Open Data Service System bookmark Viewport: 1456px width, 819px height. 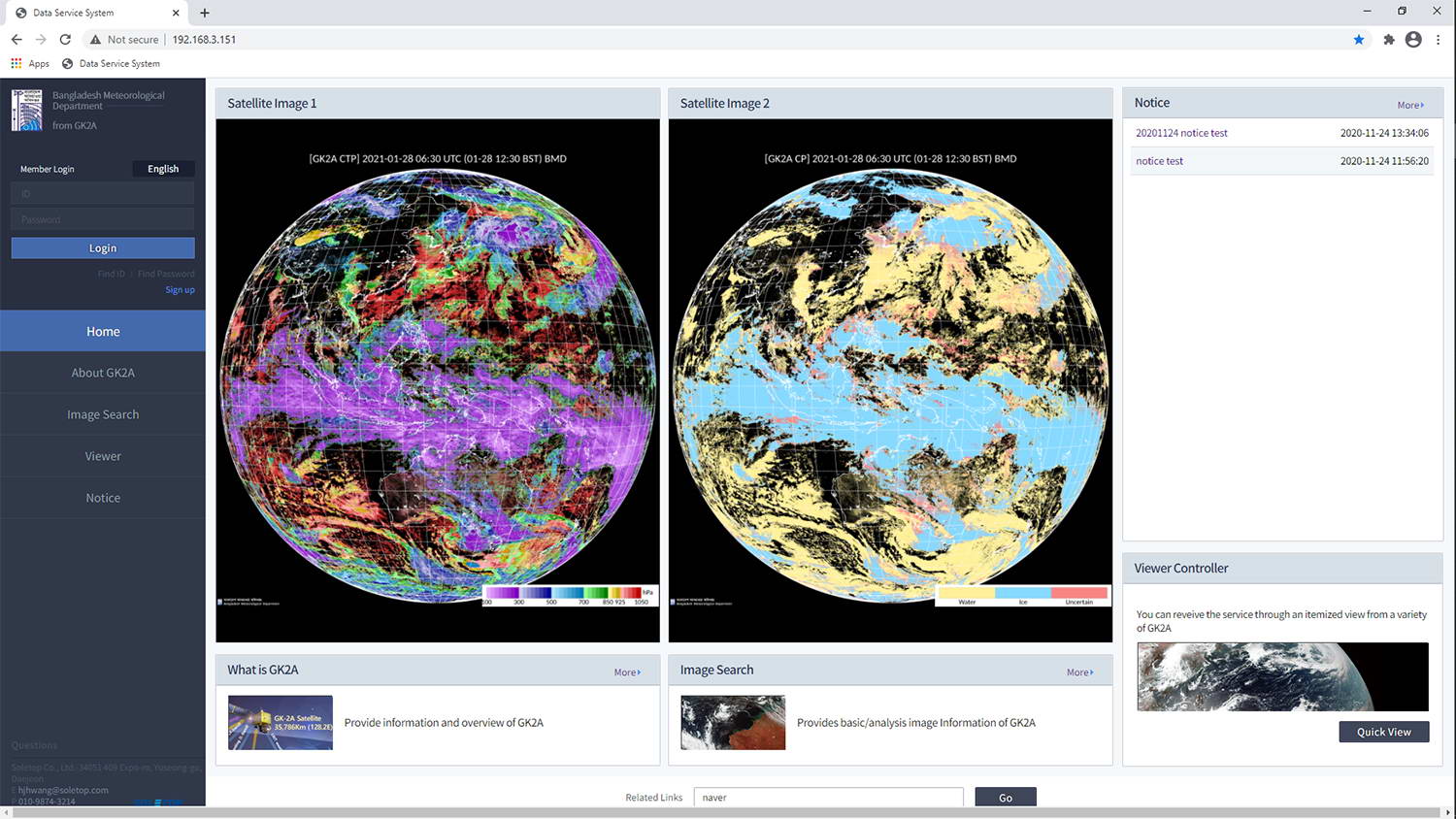click(111, 63)
